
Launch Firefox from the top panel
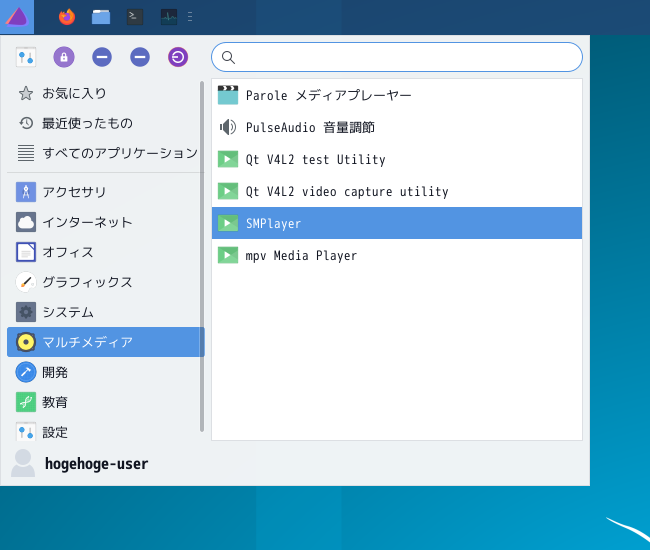click(x=67, y=17)
